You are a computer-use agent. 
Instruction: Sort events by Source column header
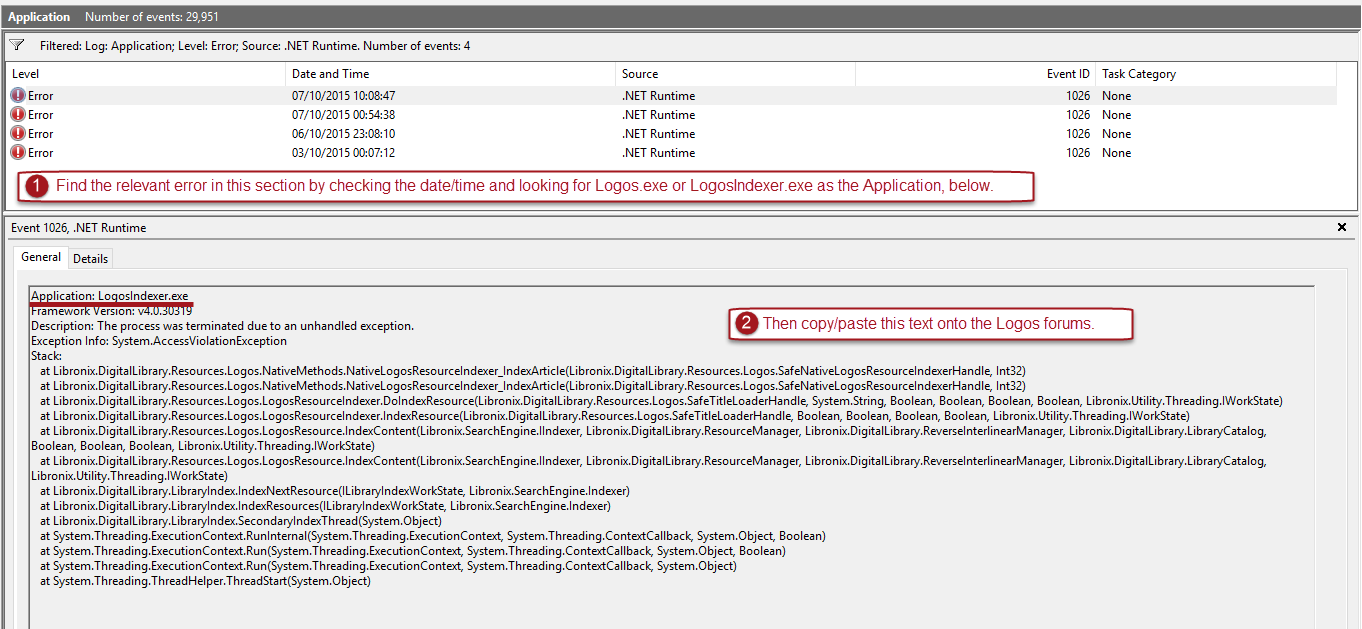[x=736, y=74]
